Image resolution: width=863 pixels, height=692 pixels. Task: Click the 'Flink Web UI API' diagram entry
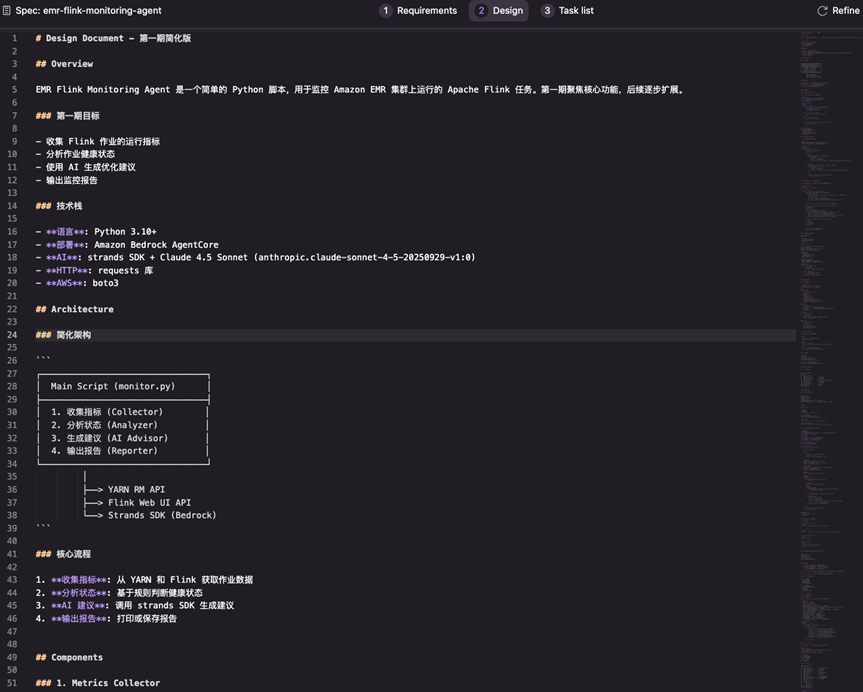[x=150, y=503]
